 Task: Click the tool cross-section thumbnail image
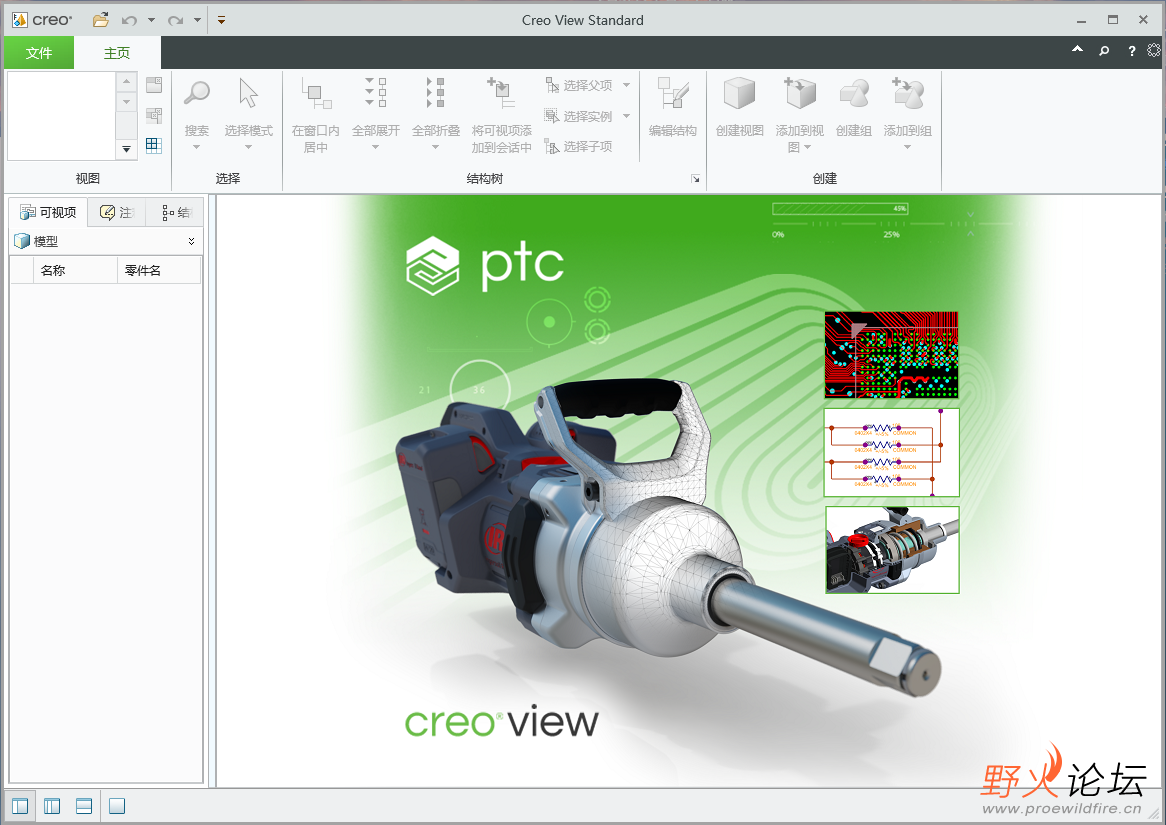tap(892, 550)
